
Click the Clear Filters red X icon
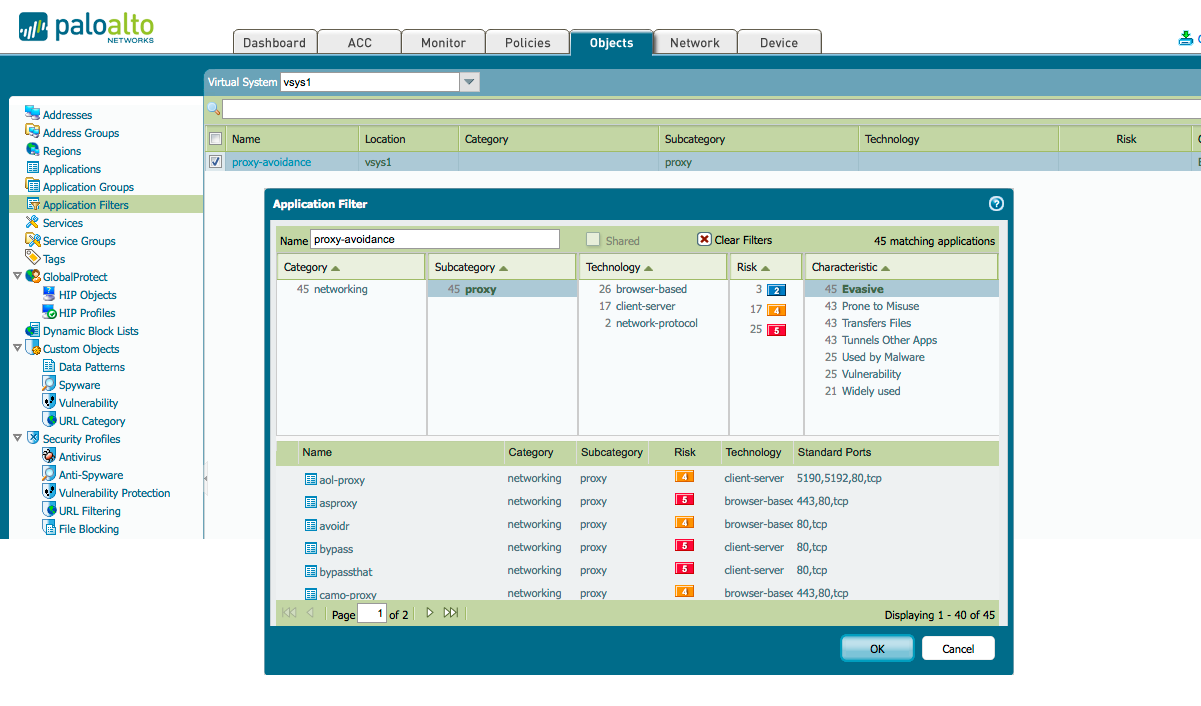[x=704, y=240]
